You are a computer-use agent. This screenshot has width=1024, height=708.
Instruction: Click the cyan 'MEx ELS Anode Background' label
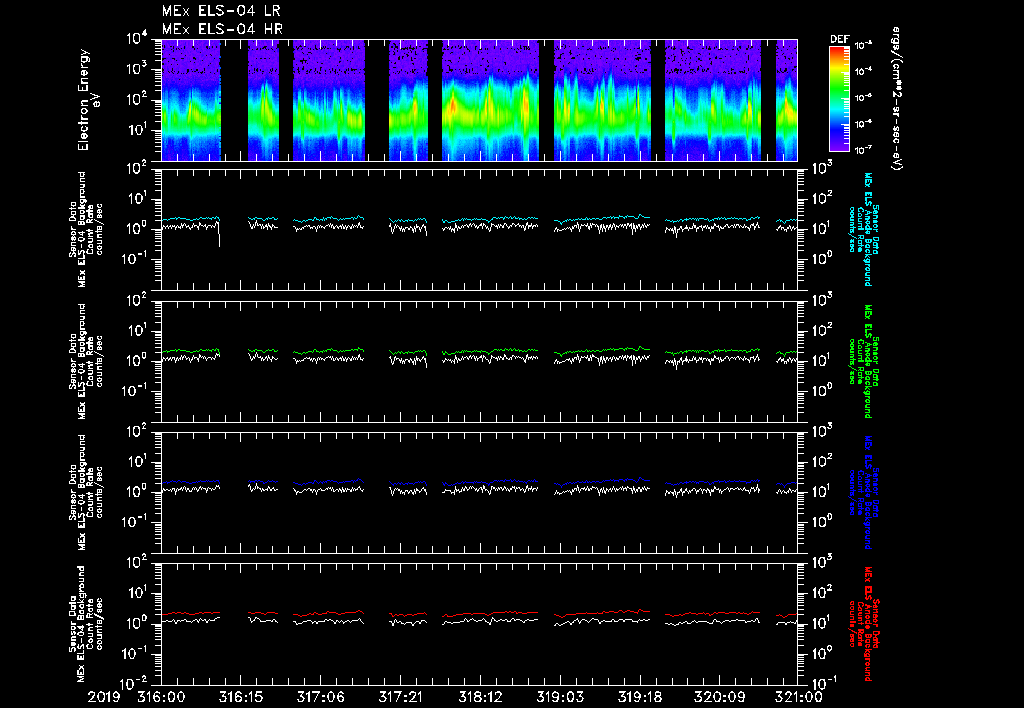[868, 229]
